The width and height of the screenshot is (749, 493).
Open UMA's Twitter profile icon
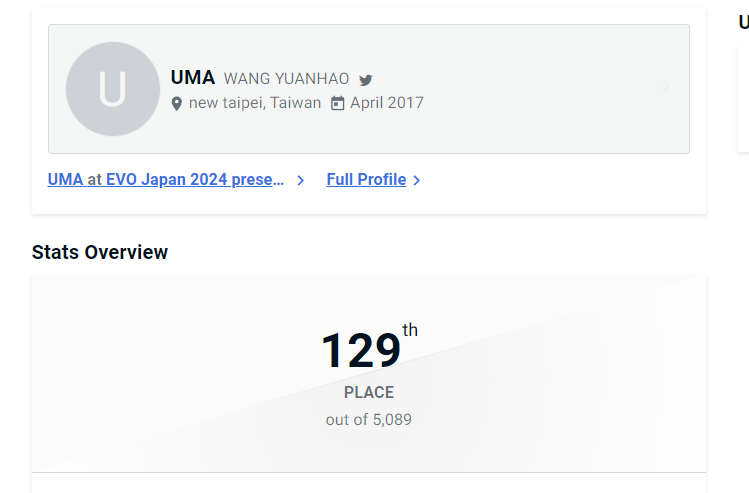point(366,80)
